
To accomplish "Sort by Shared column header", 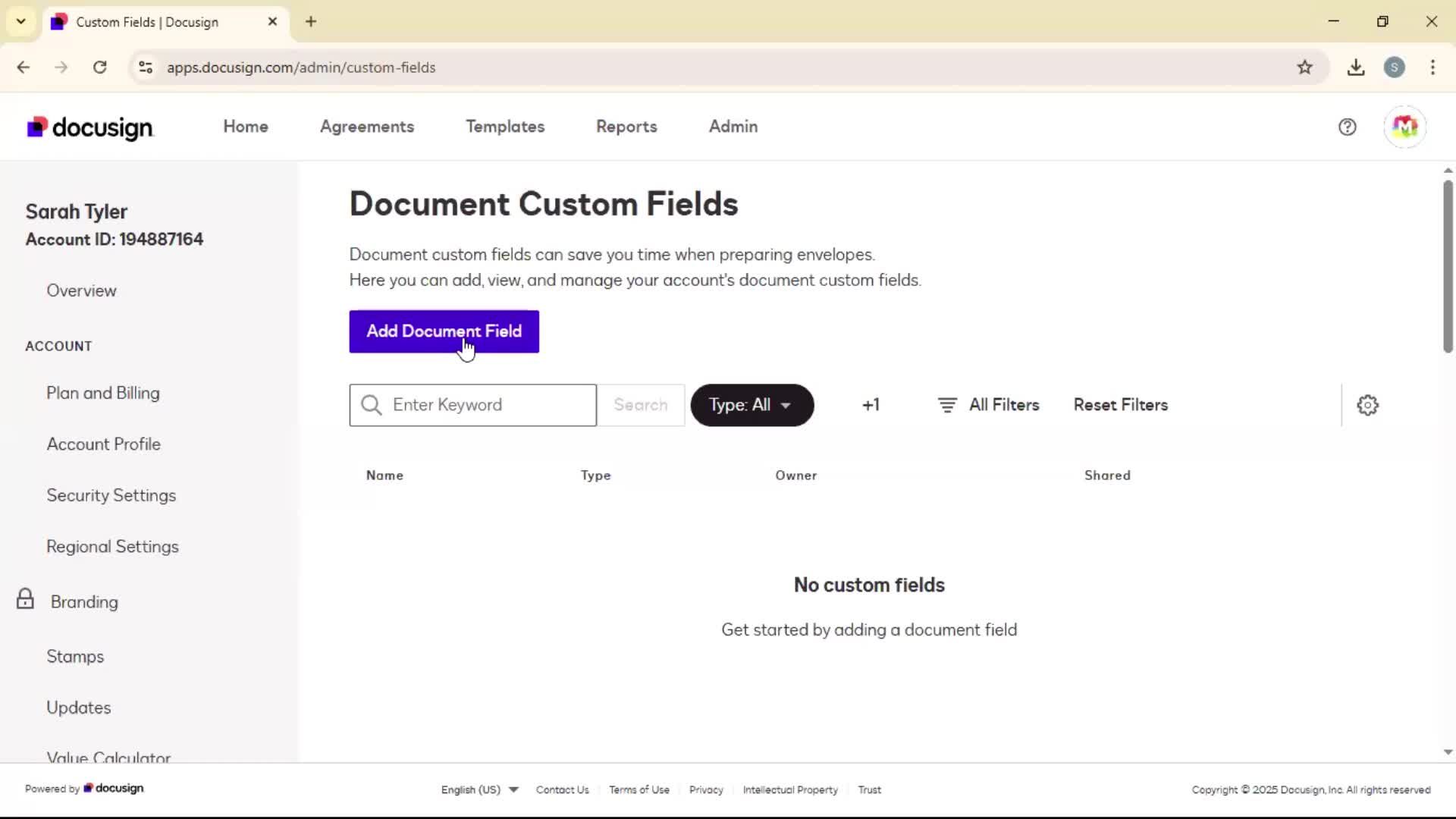I will click(1107, 475).
